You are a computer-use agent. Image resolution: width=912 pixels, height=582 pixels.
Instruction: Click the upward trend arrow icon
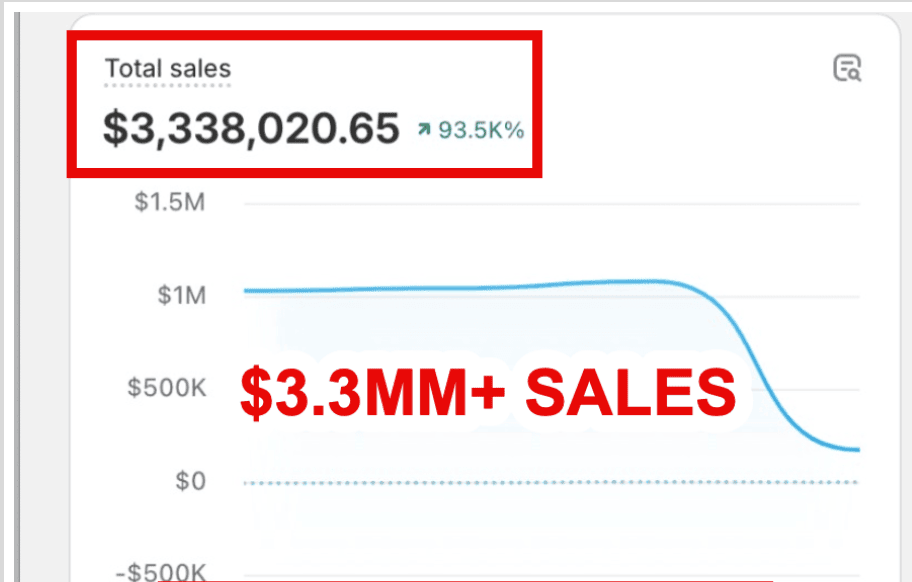click(424, 130)
